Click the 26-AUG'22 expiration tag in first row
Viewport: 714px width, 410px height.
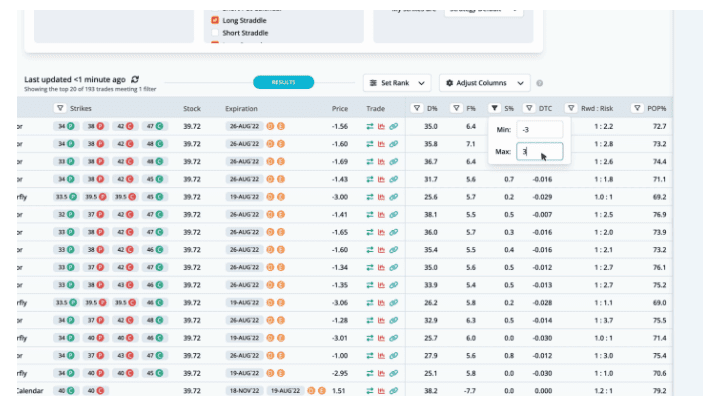pos(243,127)
